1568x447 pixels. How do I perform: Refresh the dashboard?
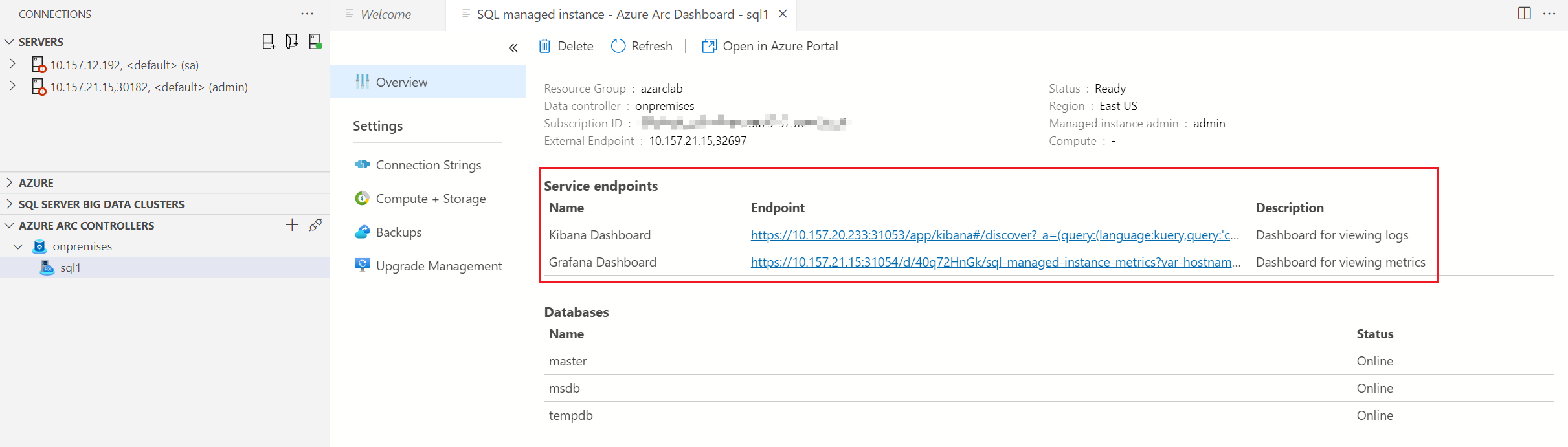click(x=642, y=46)
